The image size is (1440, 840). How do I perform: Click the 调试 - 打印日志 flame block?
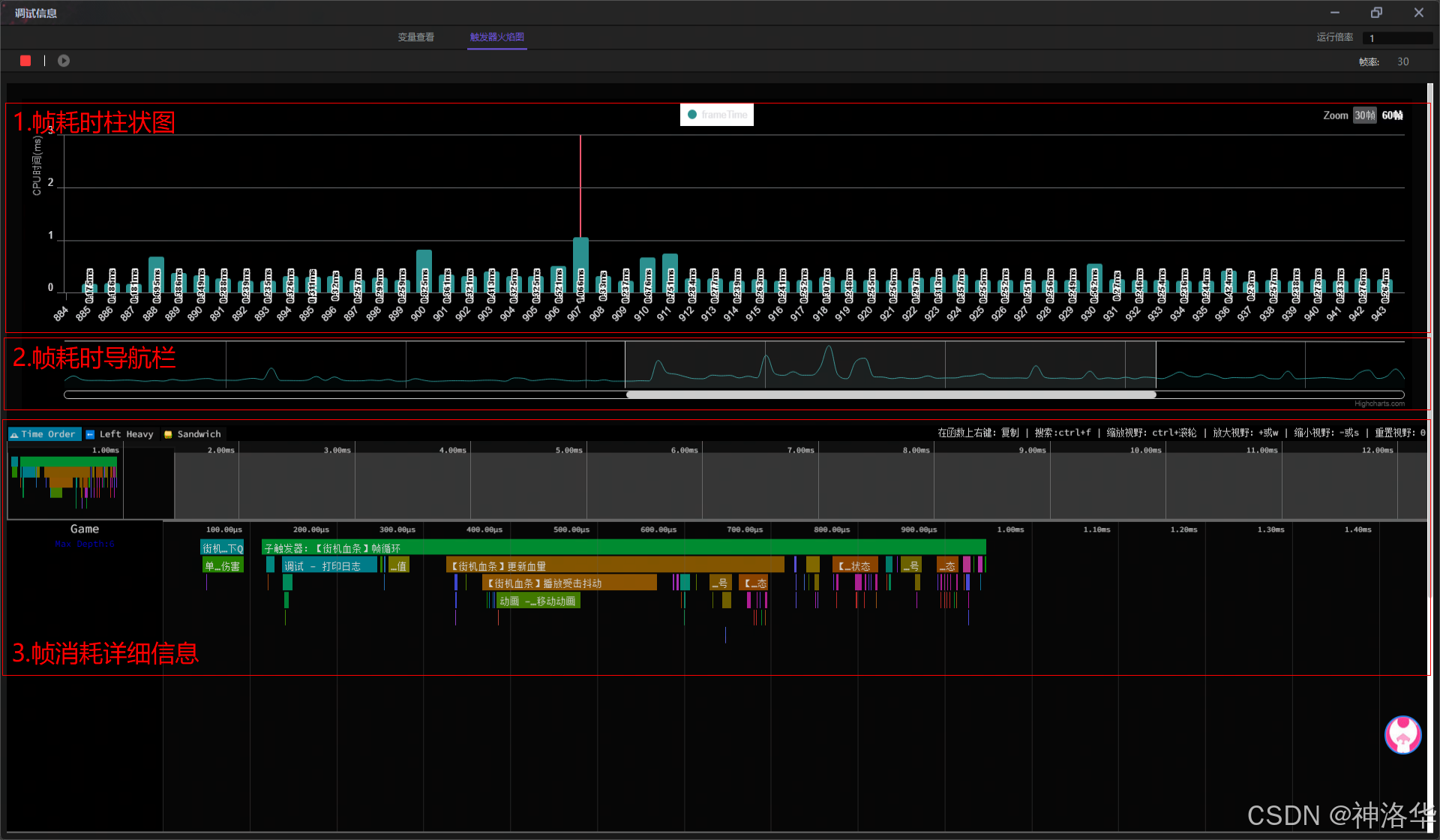328,566
